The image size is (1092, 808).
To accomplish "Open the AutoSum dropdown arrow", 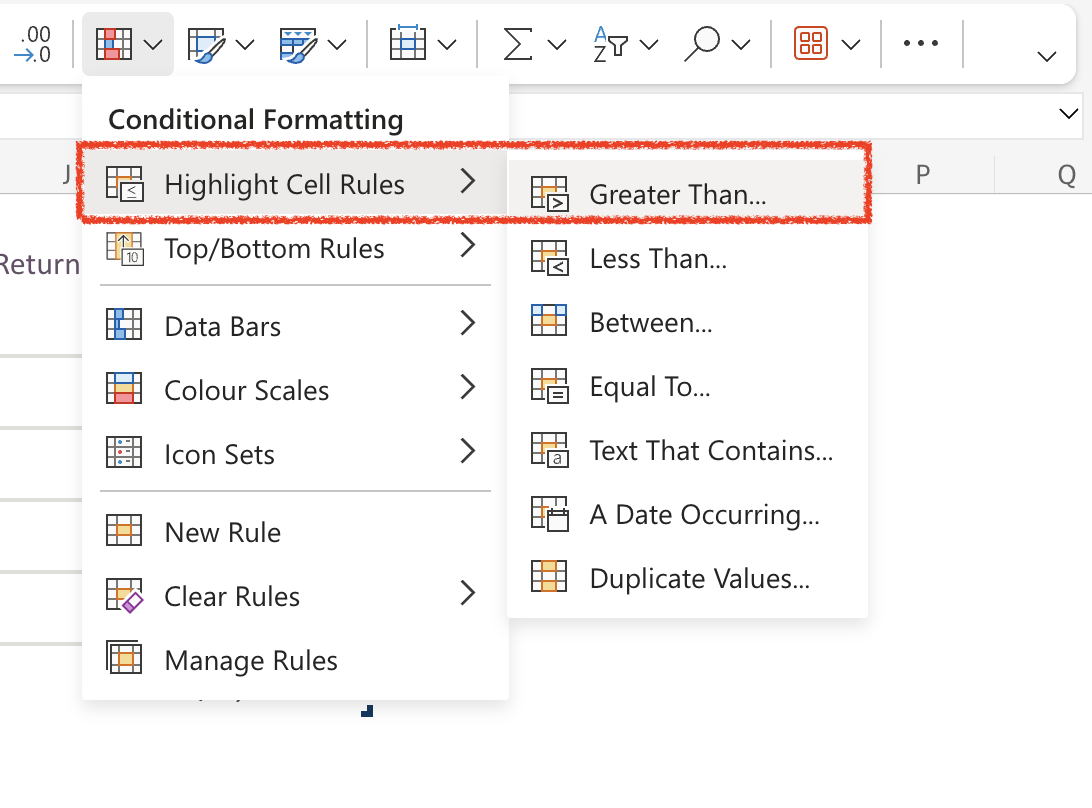I will coord(557,44).
